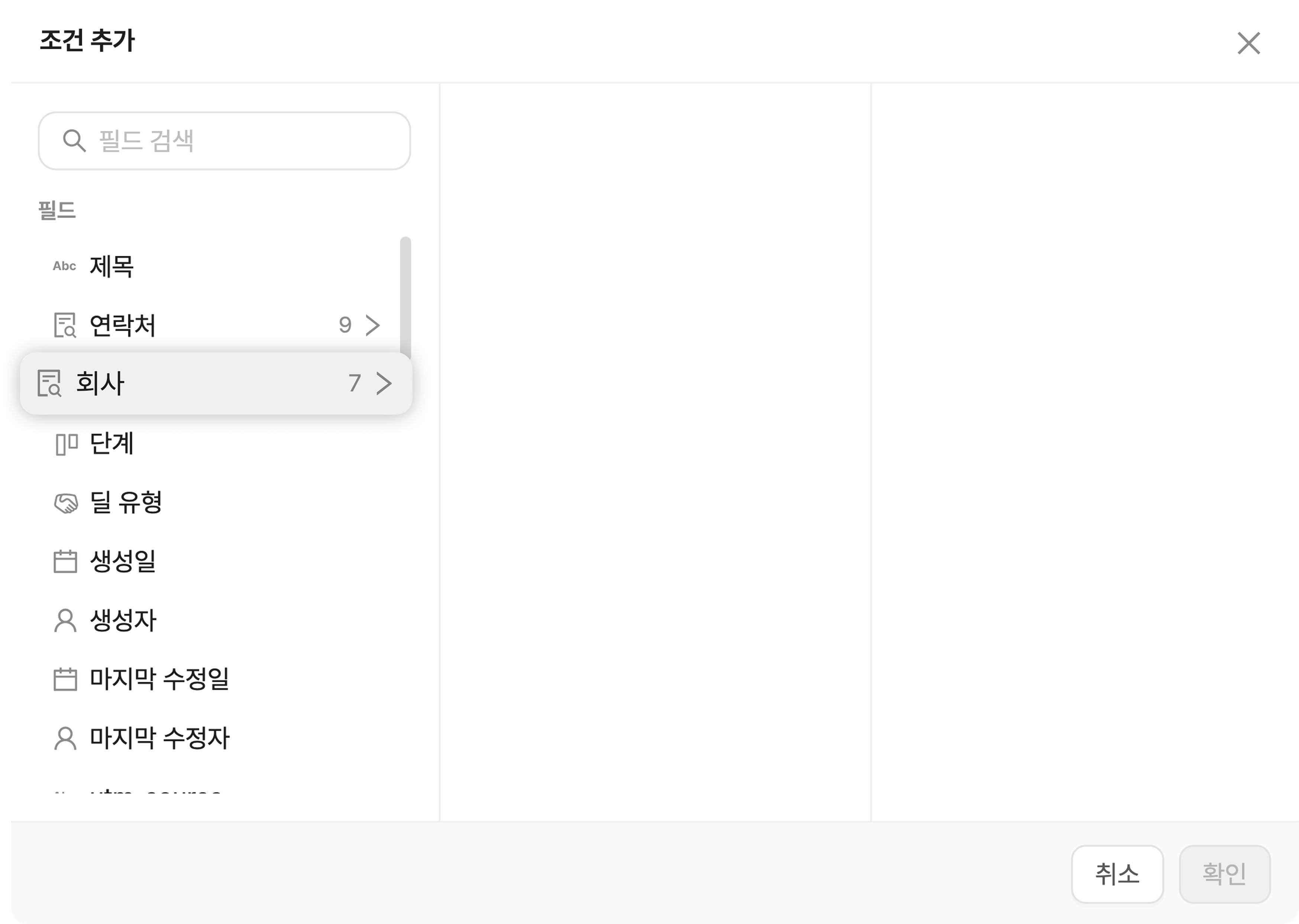The width and height of the screenshot is (1299, 924).
Task: Expand the 연락처 submenu chevron
Action: [373, 325]
